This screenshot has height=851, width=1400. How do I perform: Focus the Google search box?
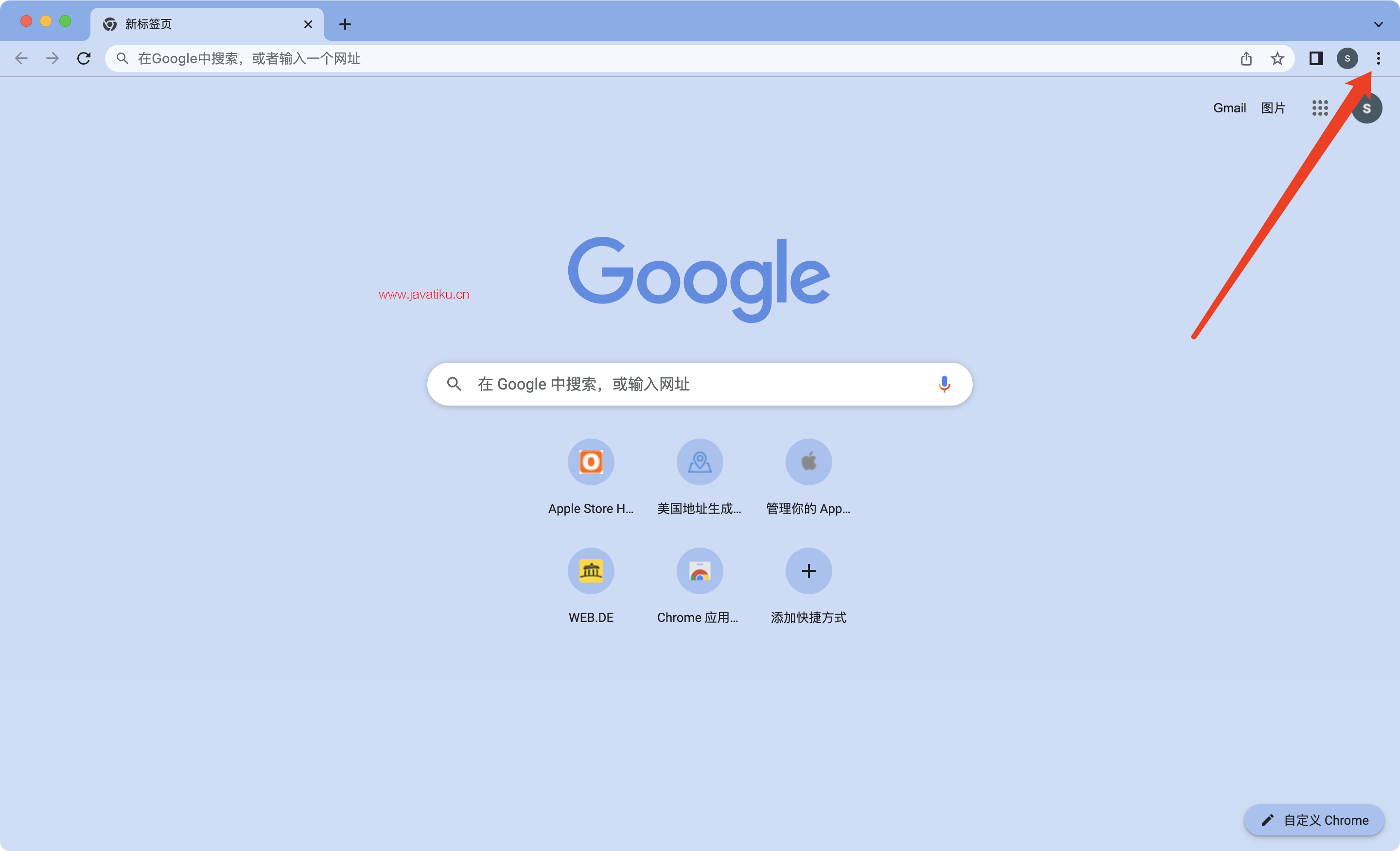click(700, 384)
